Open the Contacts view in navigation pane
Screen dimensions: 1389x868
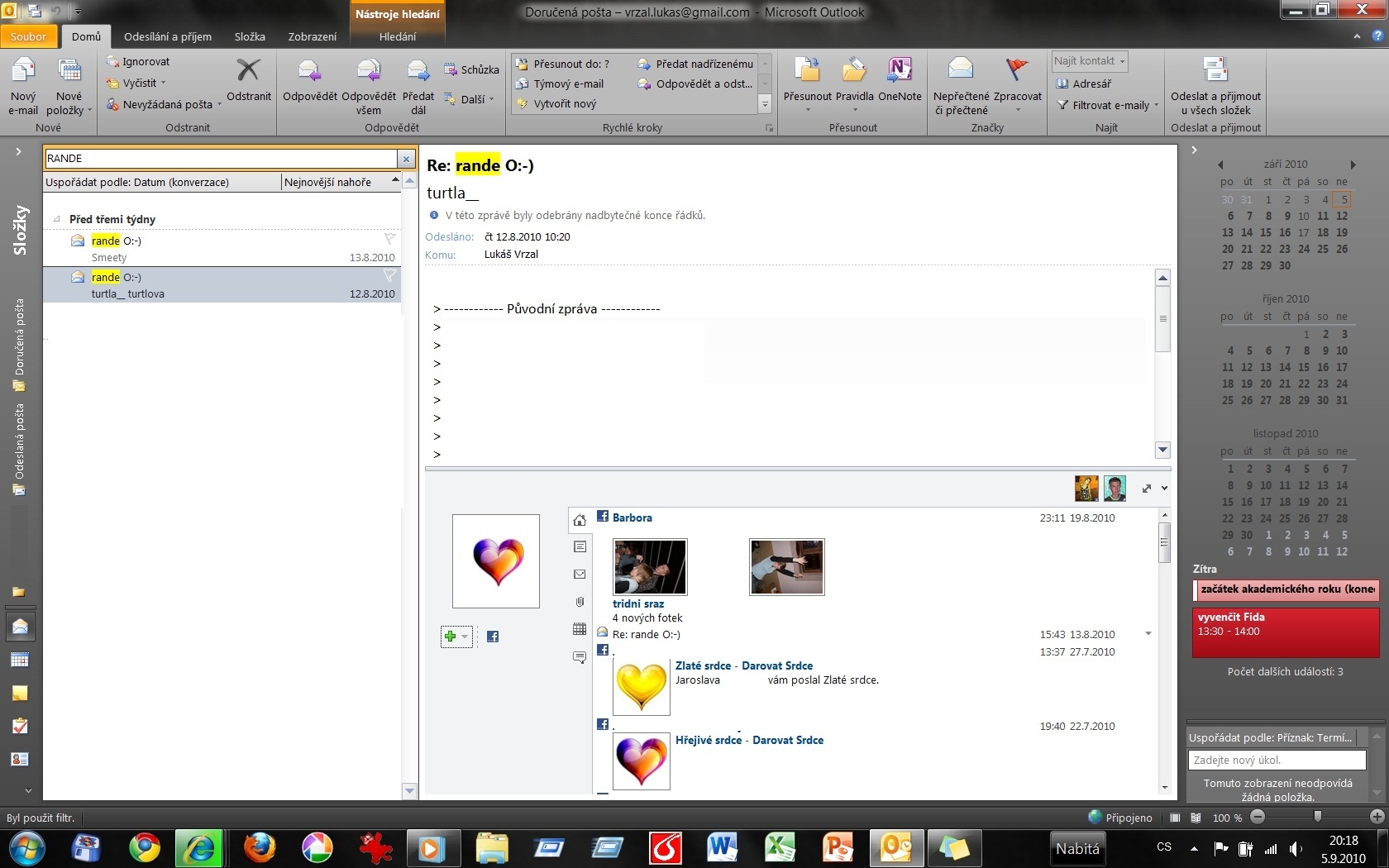20,759
